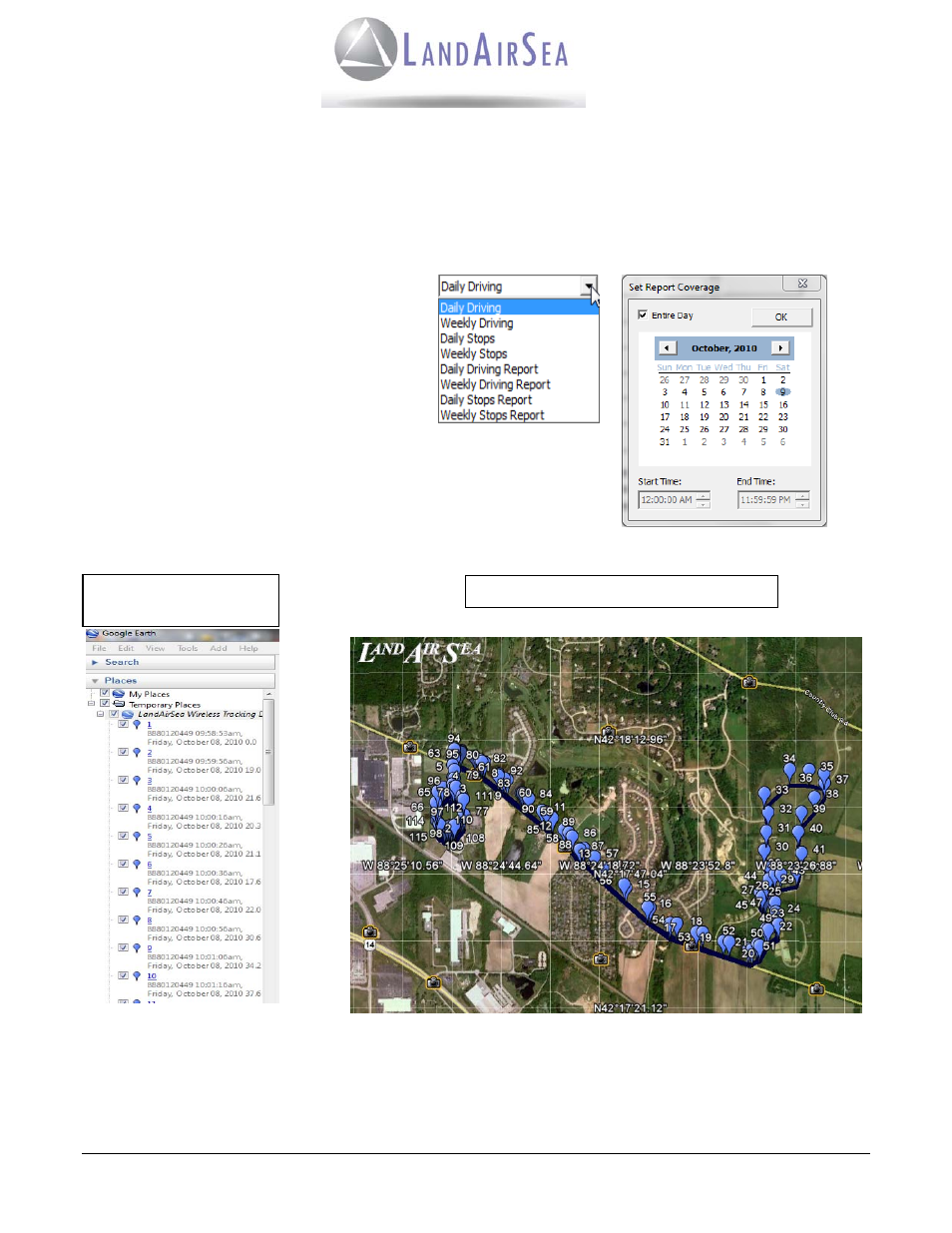Select October 9 in the calendar
Screen dimensions: 952x1233
click(783, 392)
